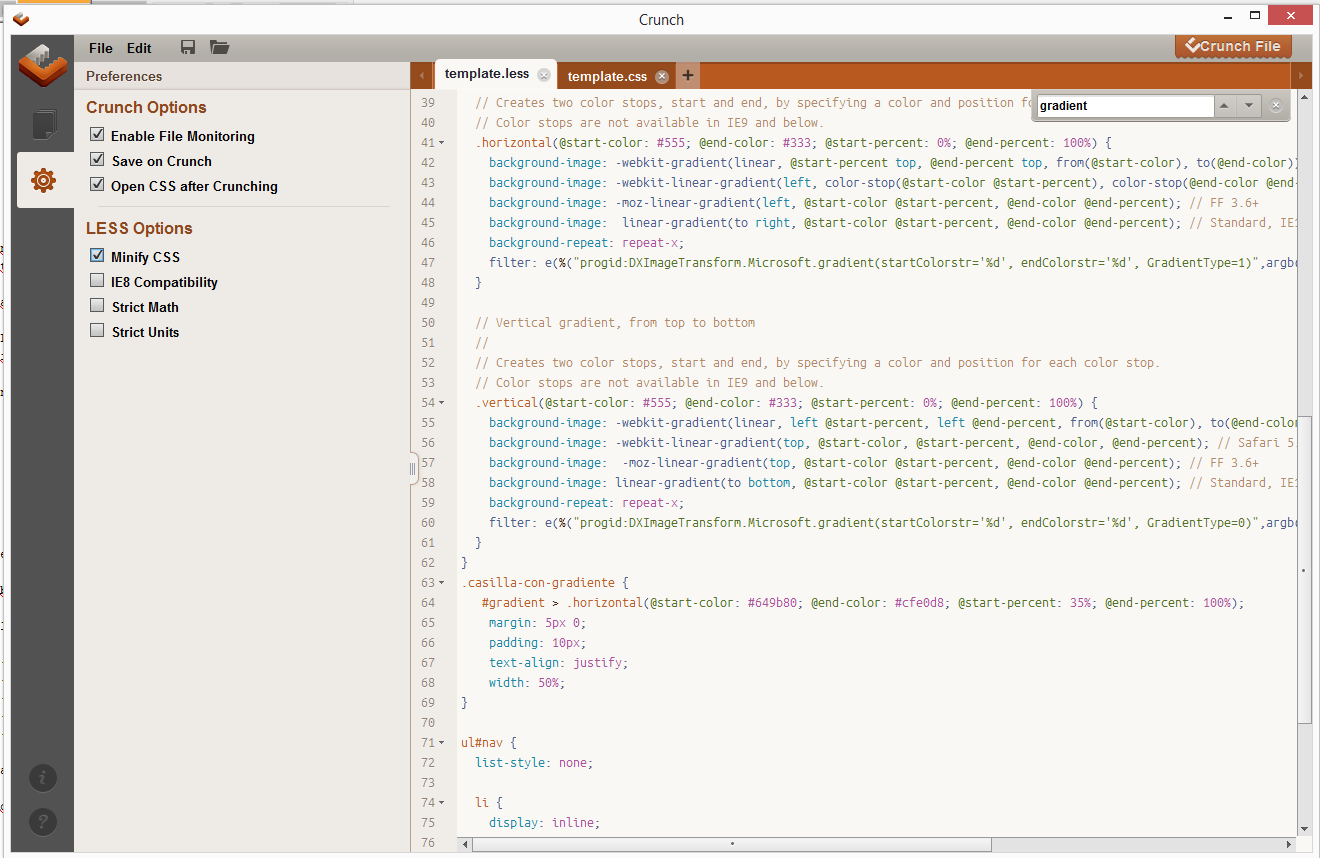
Task: Toggle Minify CSS checkbox
Action: [x=97, y=255]
